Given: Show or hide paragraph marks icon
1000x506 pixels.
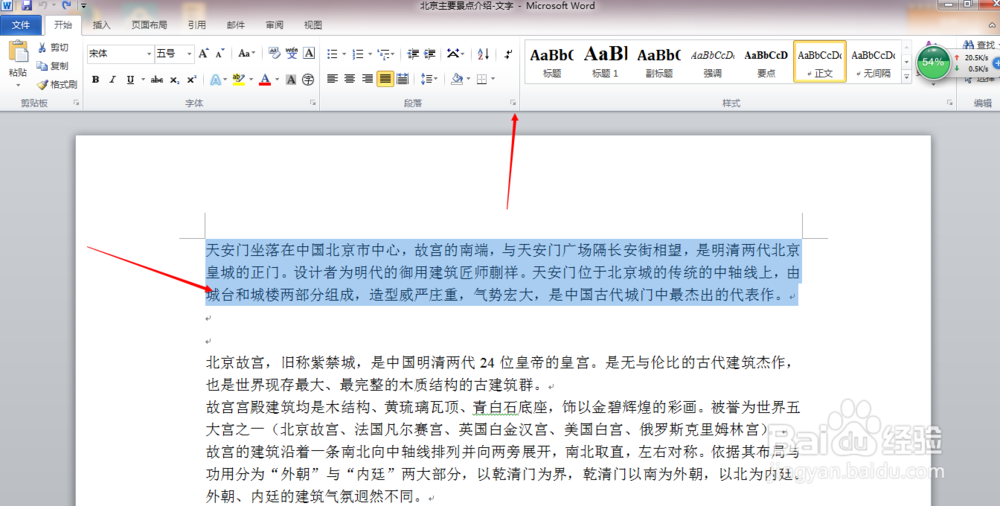Looking at the screenshot, I should pyautogui.click(x=508, y=54).
